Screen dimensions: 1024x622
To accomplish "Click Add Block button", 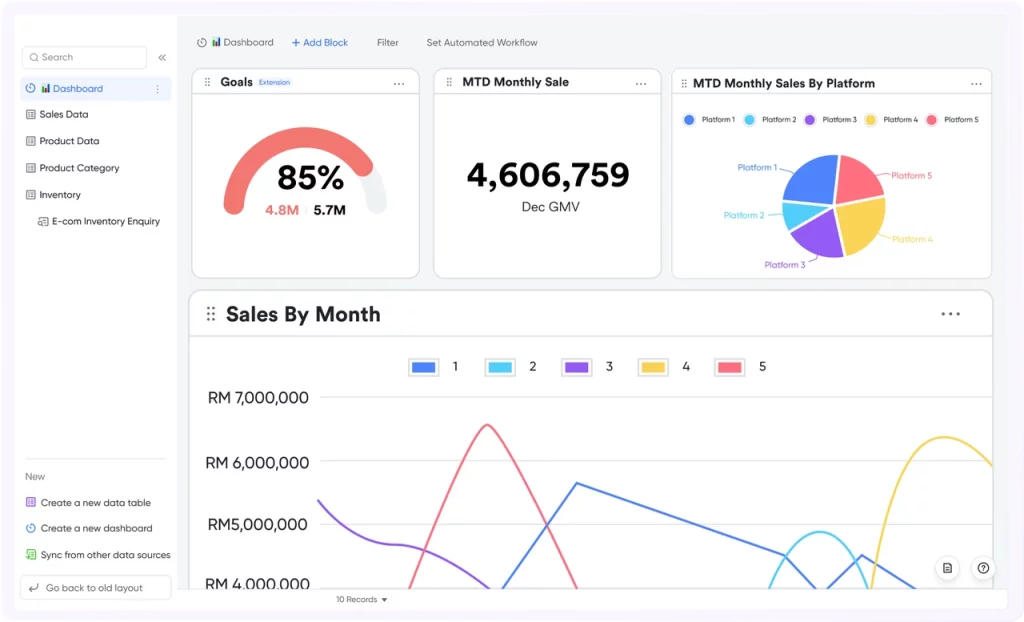I will pyautogui.click(x=319, y=42).
